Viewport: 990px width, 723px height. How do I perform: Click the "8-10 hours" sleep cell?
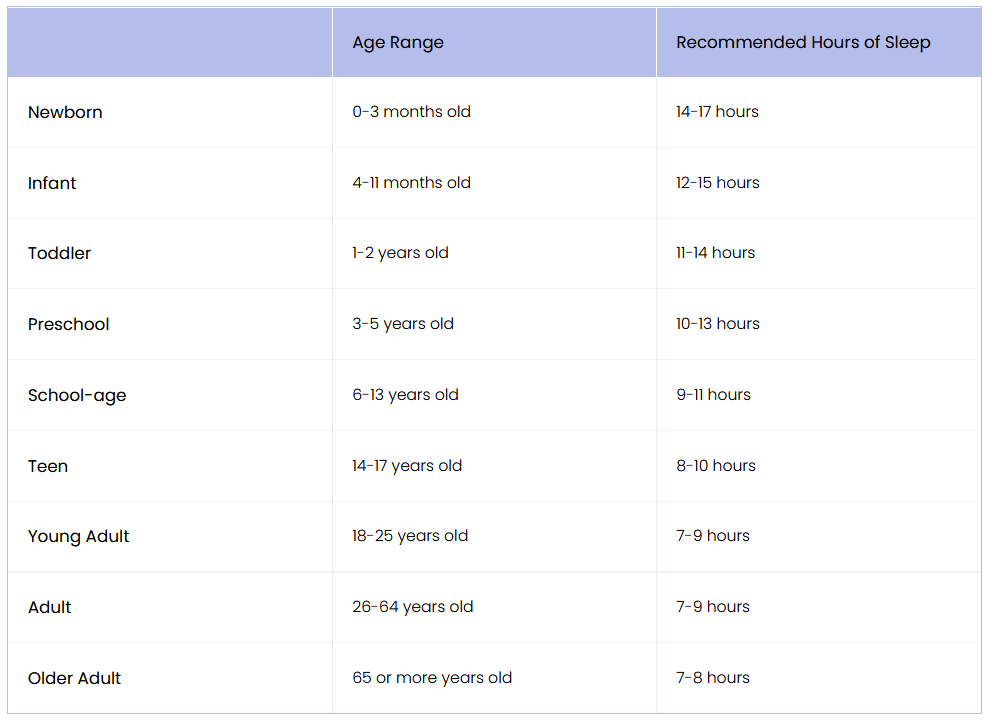pyautogui.click(x=716, y=465)
